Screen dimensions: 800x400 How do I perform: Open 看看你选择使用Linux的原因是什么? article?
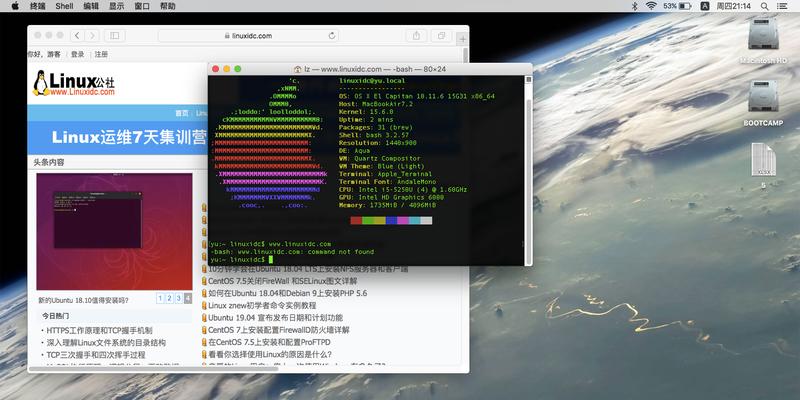pos(270,355)
